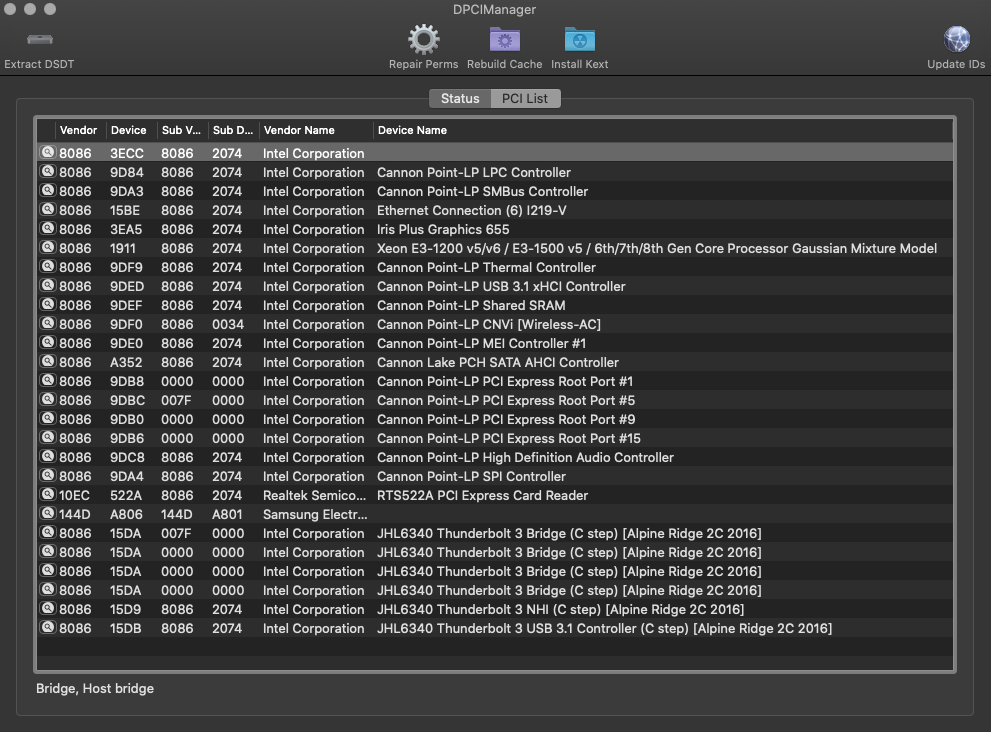Click the 'Bridge, Host bridge' status text
This screenshot has height=732, width=991.
click(95, 688)
